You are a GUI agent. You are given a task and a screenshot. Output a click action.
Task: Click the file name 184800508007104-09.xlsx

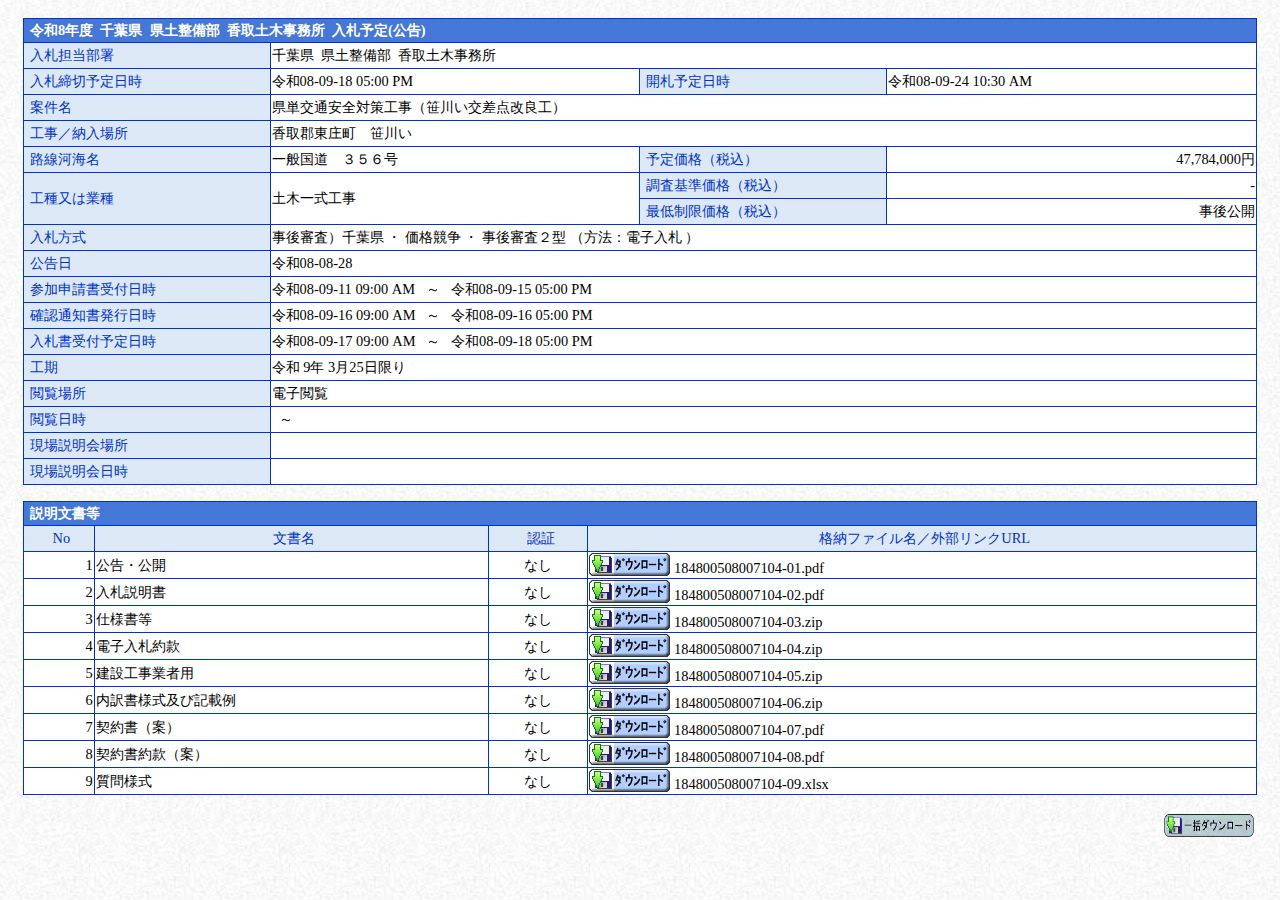(751, 784)
